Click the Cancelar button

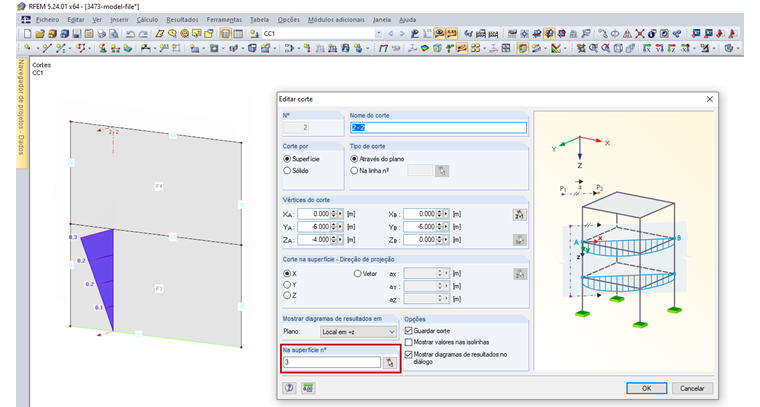691,387
